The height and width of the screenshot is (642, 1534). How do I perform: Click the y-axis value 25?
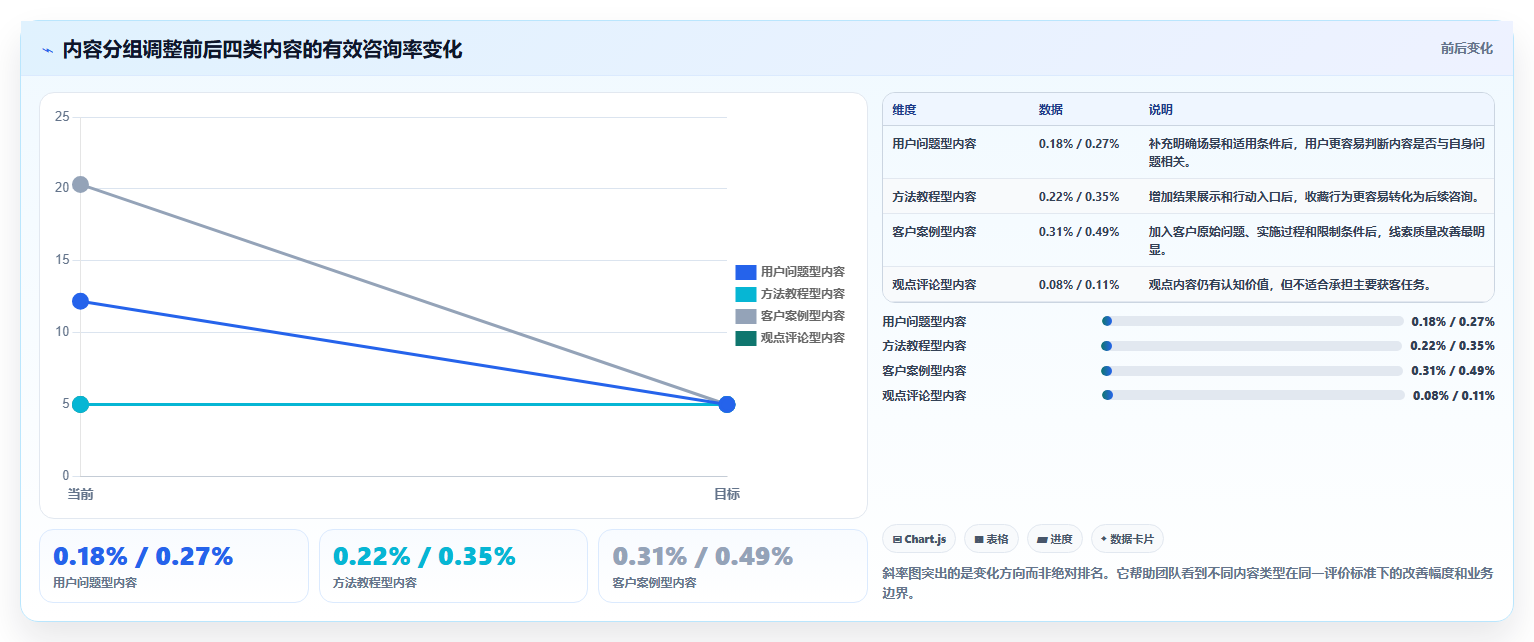(x=62, y=117)
